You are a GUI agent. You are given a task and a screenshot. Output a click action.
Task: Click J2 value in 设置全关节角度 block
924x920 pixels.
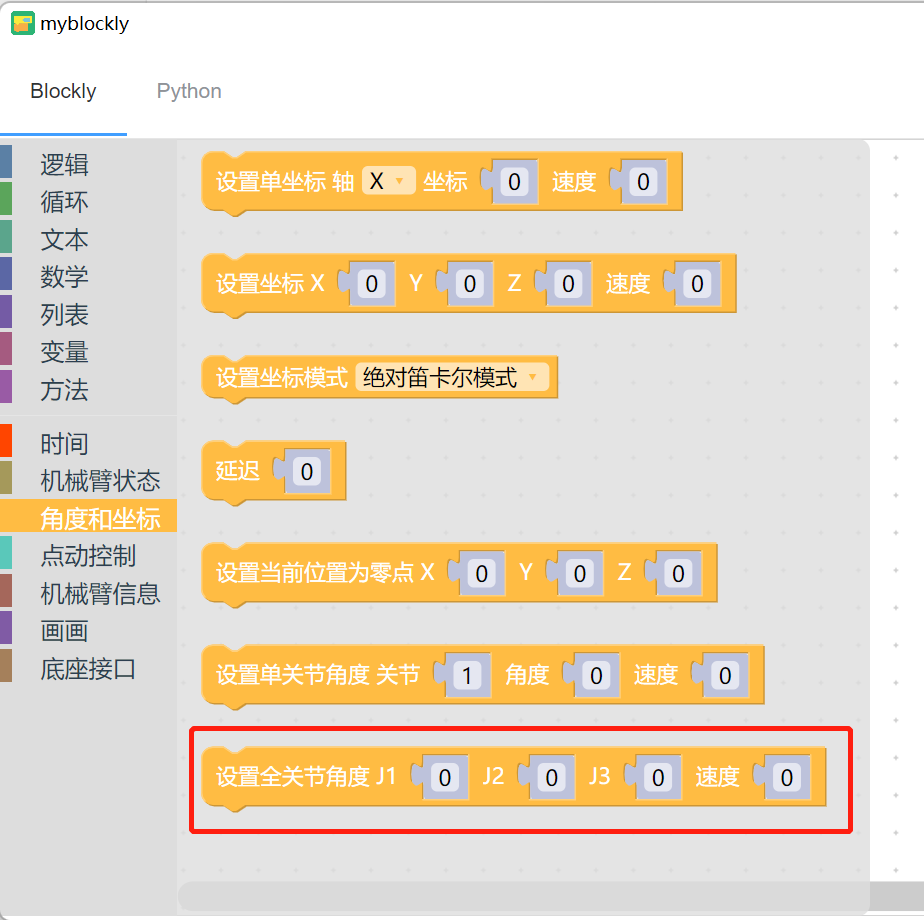click(x=552, y=777)
